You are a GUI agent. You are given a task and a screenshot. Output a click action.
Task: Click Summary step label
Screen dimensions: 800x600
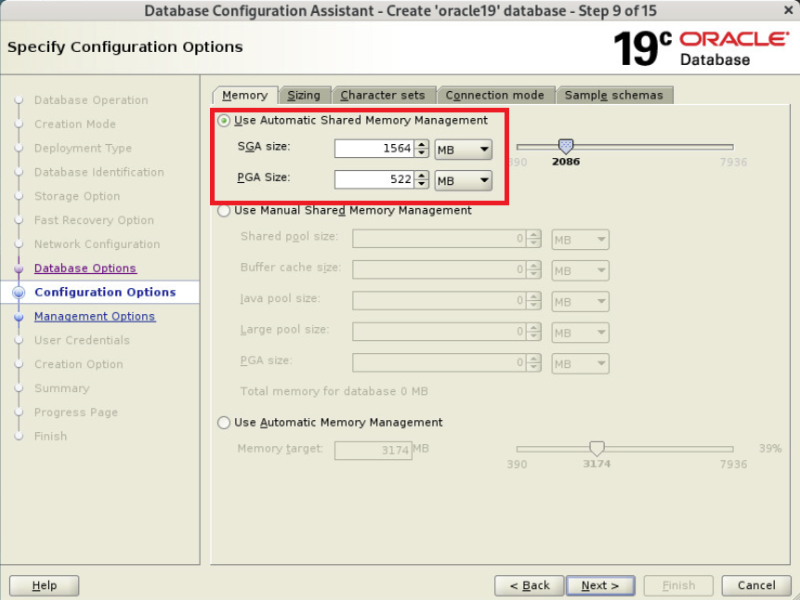[62, 388]
